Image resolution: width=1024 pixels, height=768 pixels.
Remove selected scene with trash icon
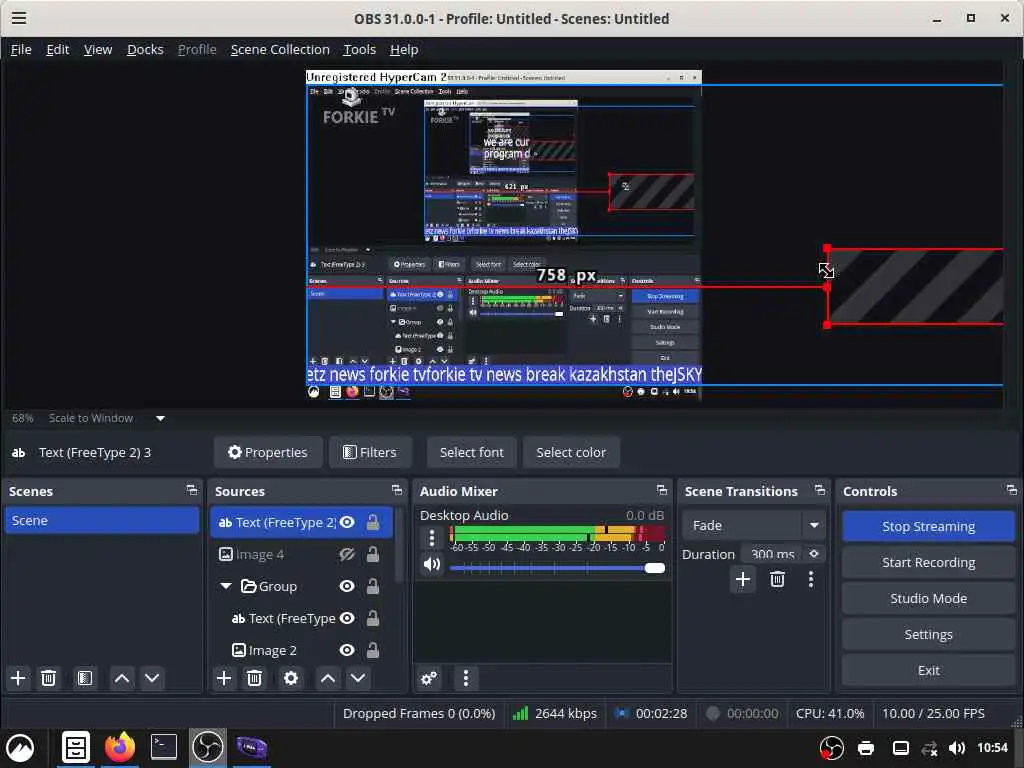tap(48, 678)
